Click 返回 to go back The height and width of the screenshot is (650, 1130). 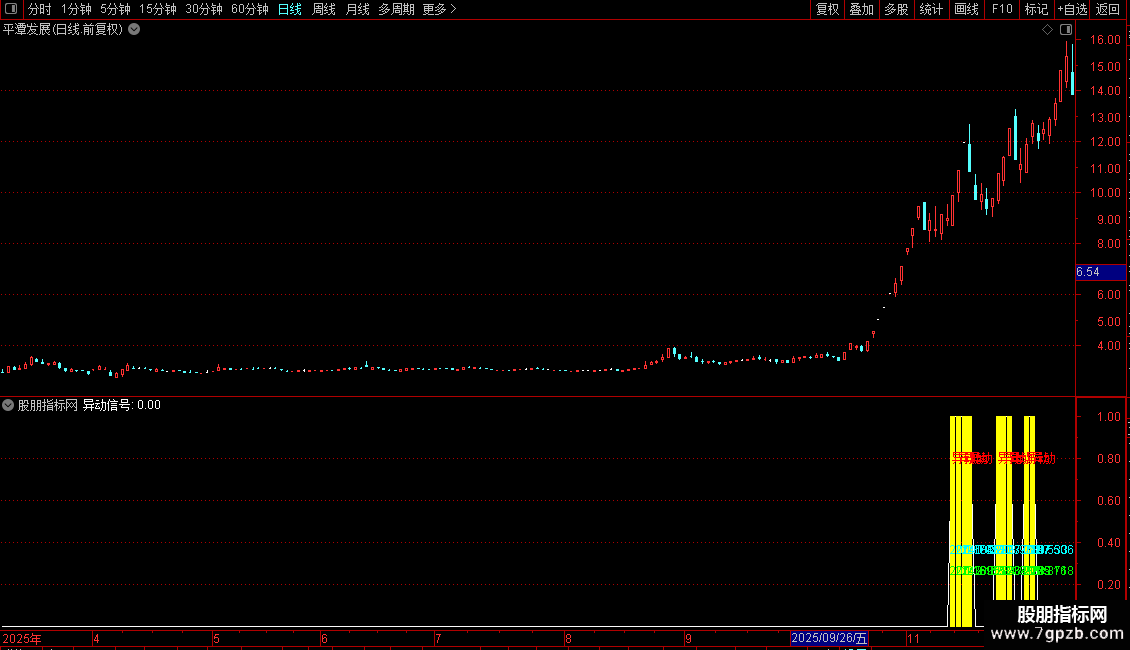[x=1108, y=9]
